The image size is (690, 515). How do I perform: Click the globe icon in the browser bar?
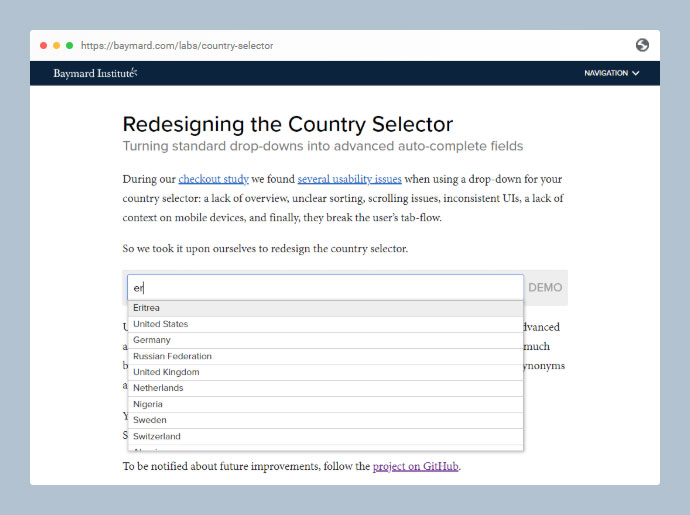click(x=642, y=45)
